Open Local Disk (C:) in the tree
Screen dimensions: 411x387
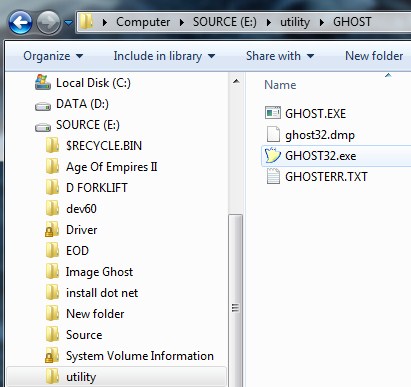93,83
